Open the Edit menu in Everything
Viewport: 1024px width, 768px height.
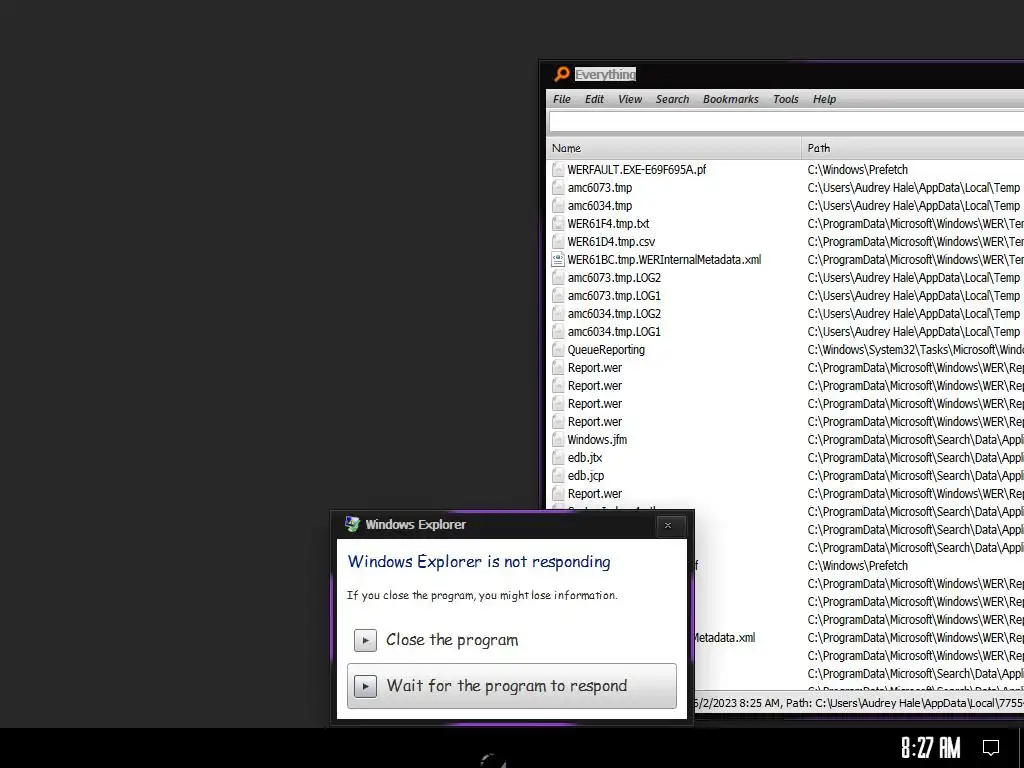594,99
